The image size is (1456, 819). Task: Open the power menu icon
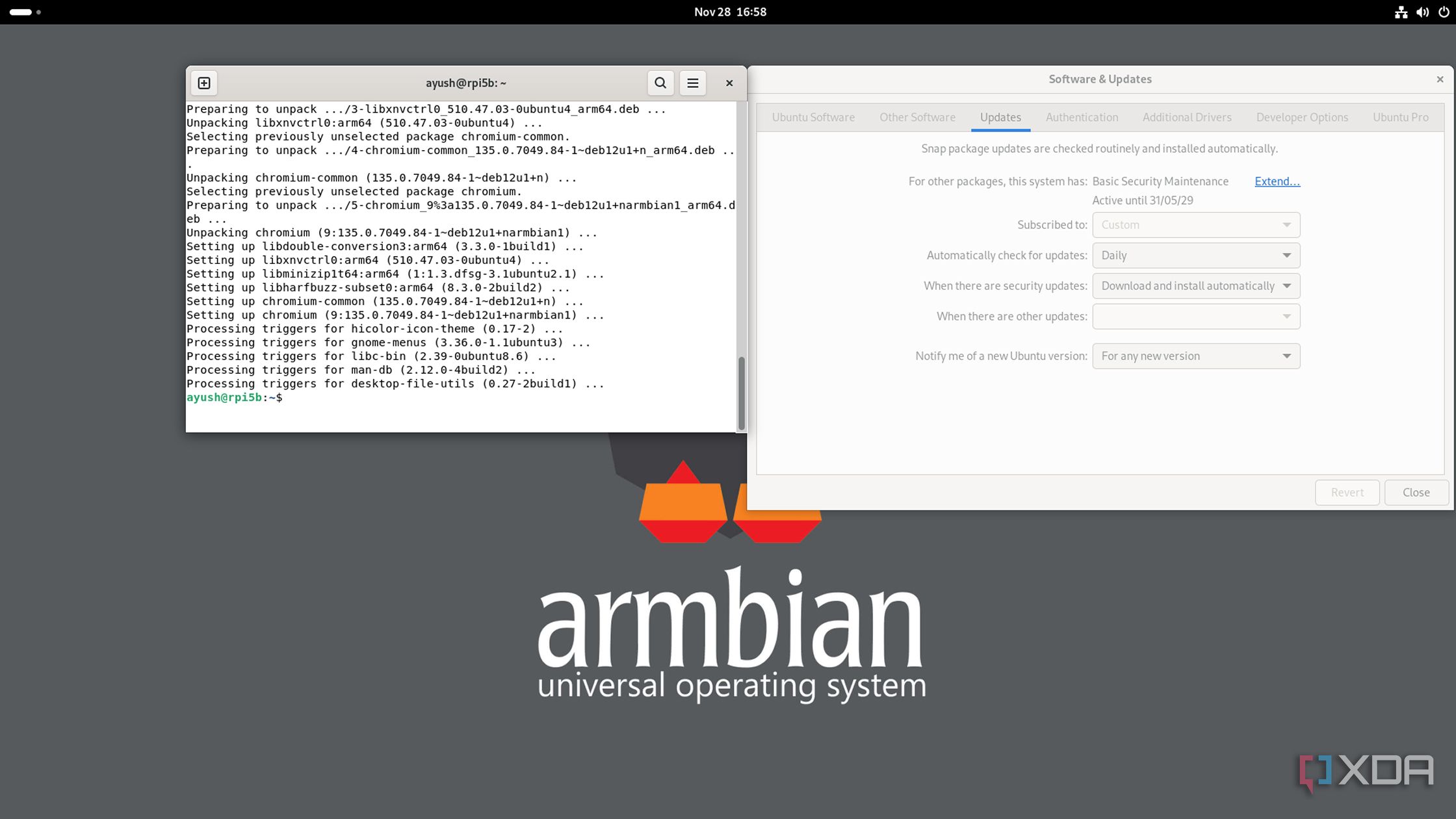click(1444, 12)
